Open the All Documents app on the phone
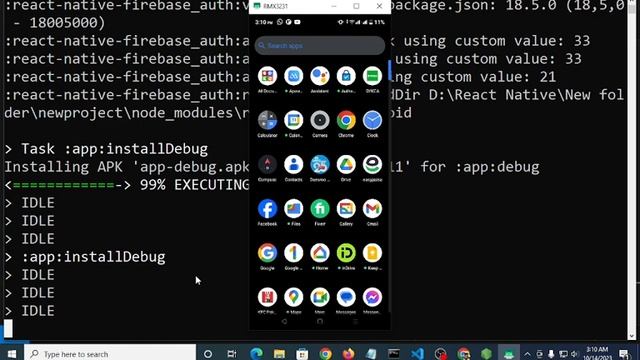Image resolution: width=640 pixels, height=360 pixels. (x=267, y=76)
